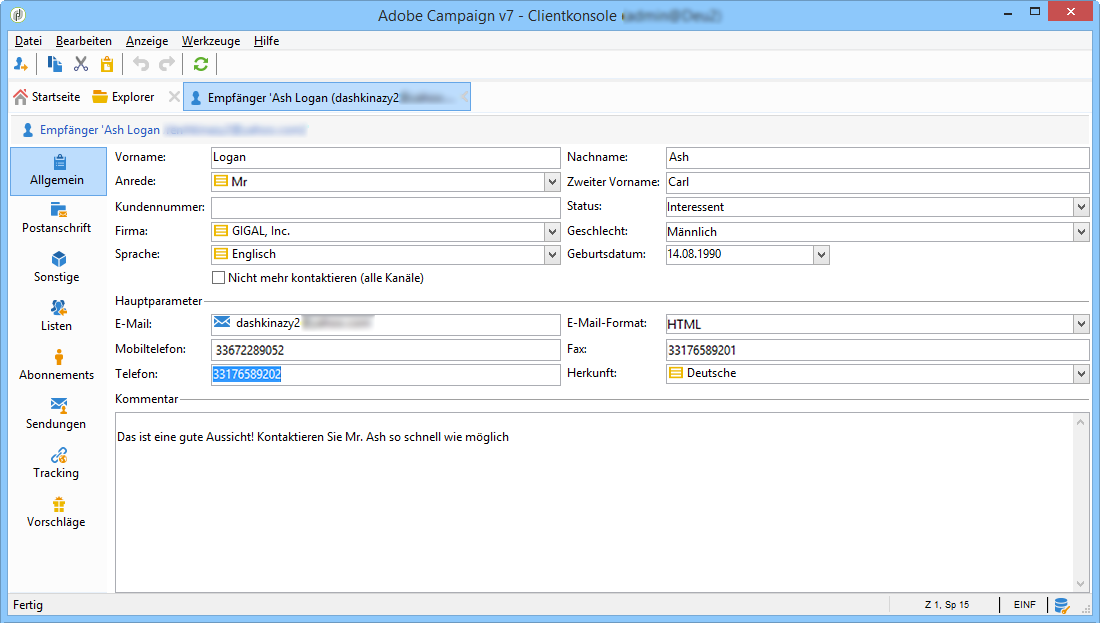Open the Tracking section
This screenshot has height=623, width=1100.
[58, 464]
